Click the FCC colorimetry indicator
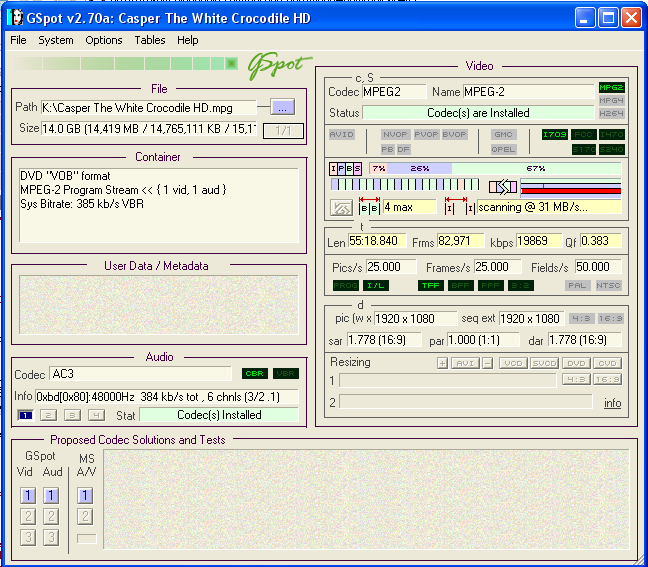648x567 pixels. tap(583, 134)
